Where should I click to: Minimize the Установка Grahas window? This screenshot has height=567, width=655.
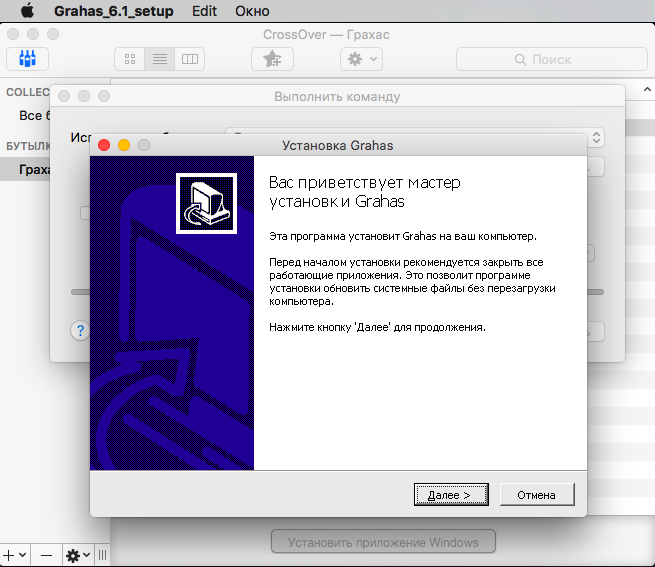124,145
